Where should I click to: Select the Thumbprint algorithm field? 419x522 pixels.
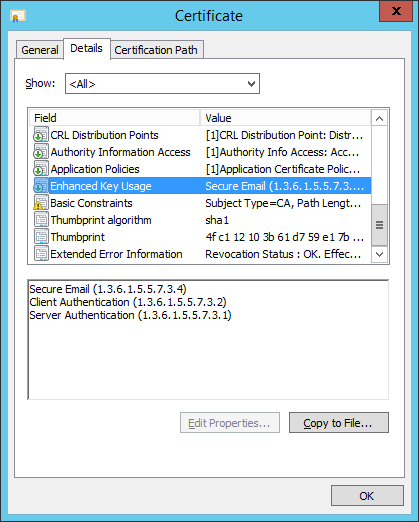[x=101, y=220]
